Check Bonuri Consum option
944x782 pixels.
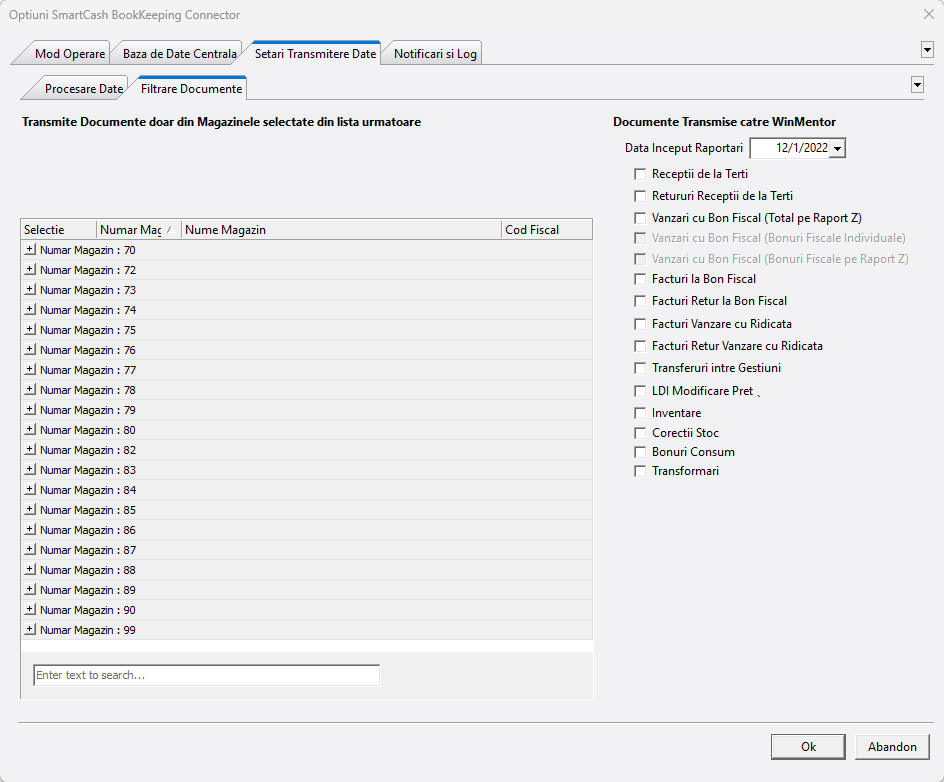(640, 452)
